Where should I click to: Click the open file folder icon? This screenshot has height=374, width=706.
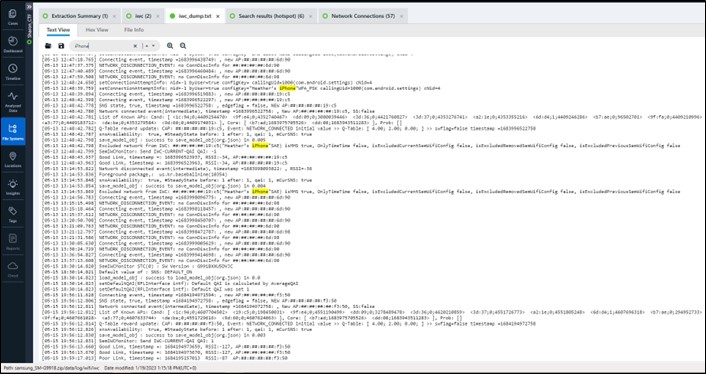[x=48, y=46]
